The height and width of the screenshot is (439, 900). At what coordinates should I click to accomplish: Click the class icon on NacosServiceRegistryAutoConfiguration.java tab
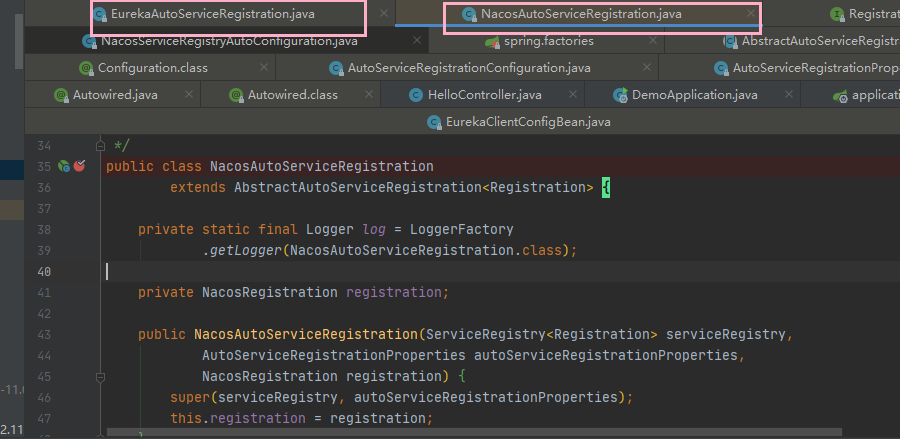89,42
